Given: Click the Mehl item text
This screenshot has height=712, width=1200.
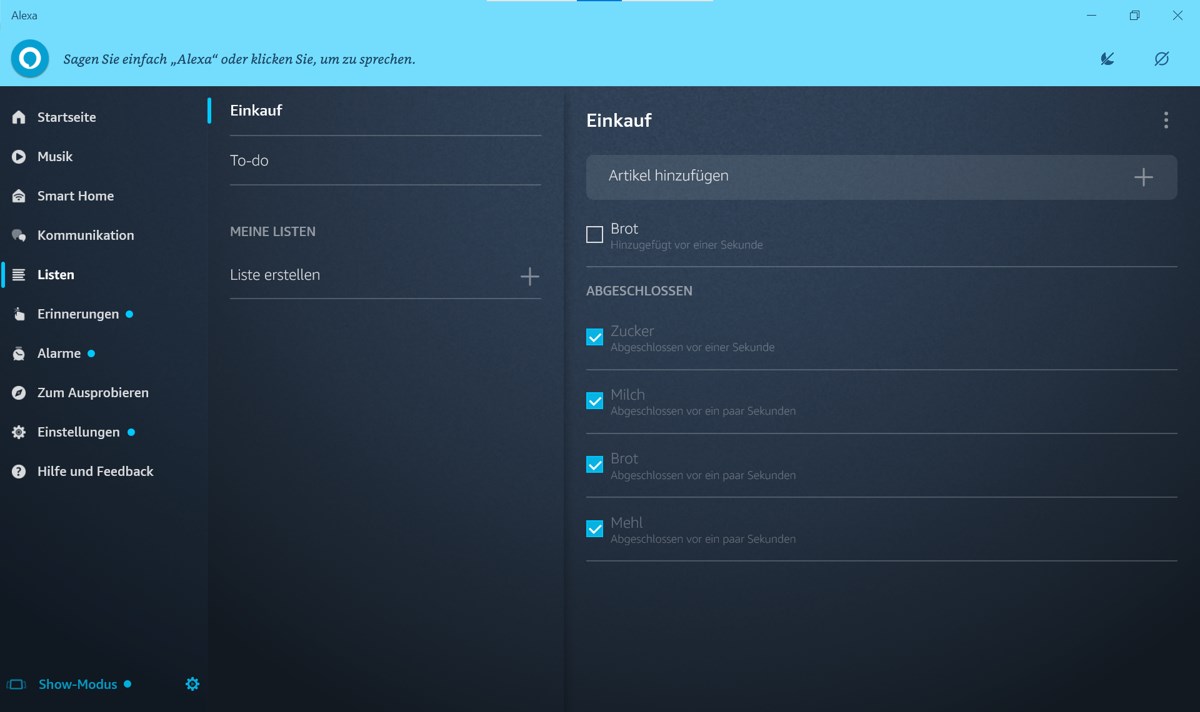Looking at the screenshot, I should 627,523.
